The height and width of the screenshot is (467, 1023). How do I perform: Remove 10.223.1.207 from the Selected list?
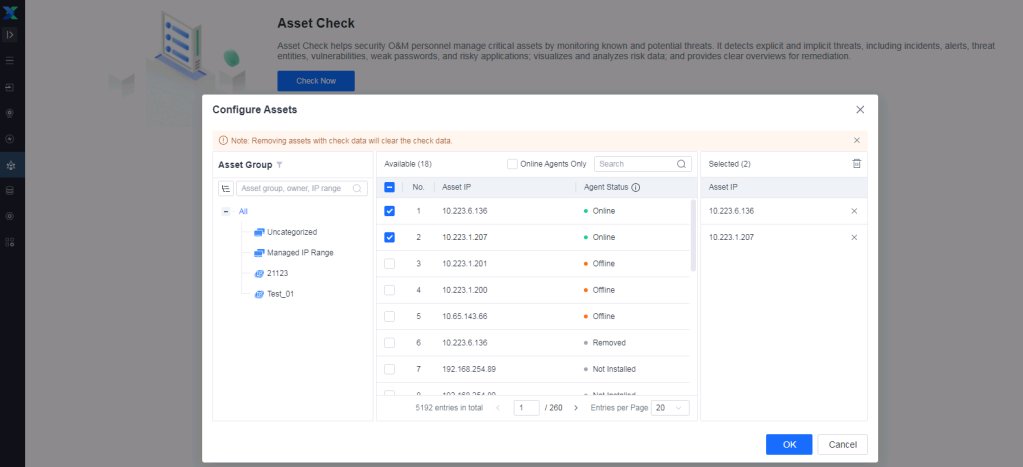click(x=854, y=237)
